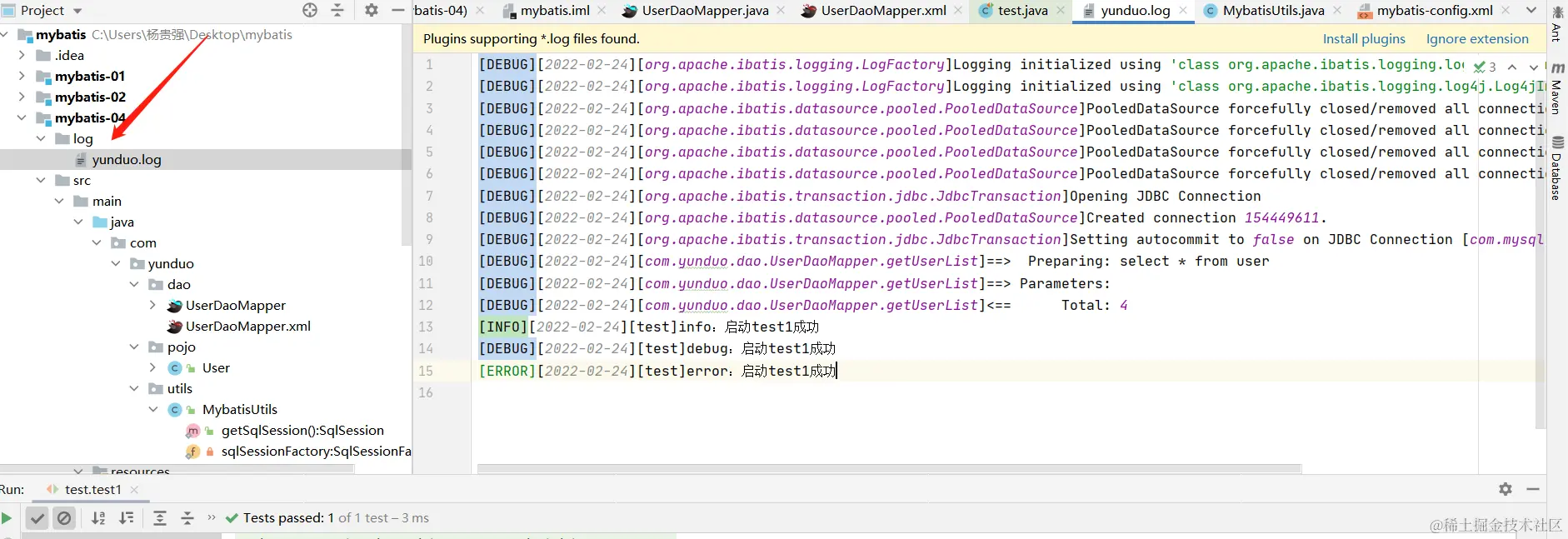Open Run panel settings gear
Image resolution: width=1568 pixels, height=539 pixels.
coord(1506,489)
